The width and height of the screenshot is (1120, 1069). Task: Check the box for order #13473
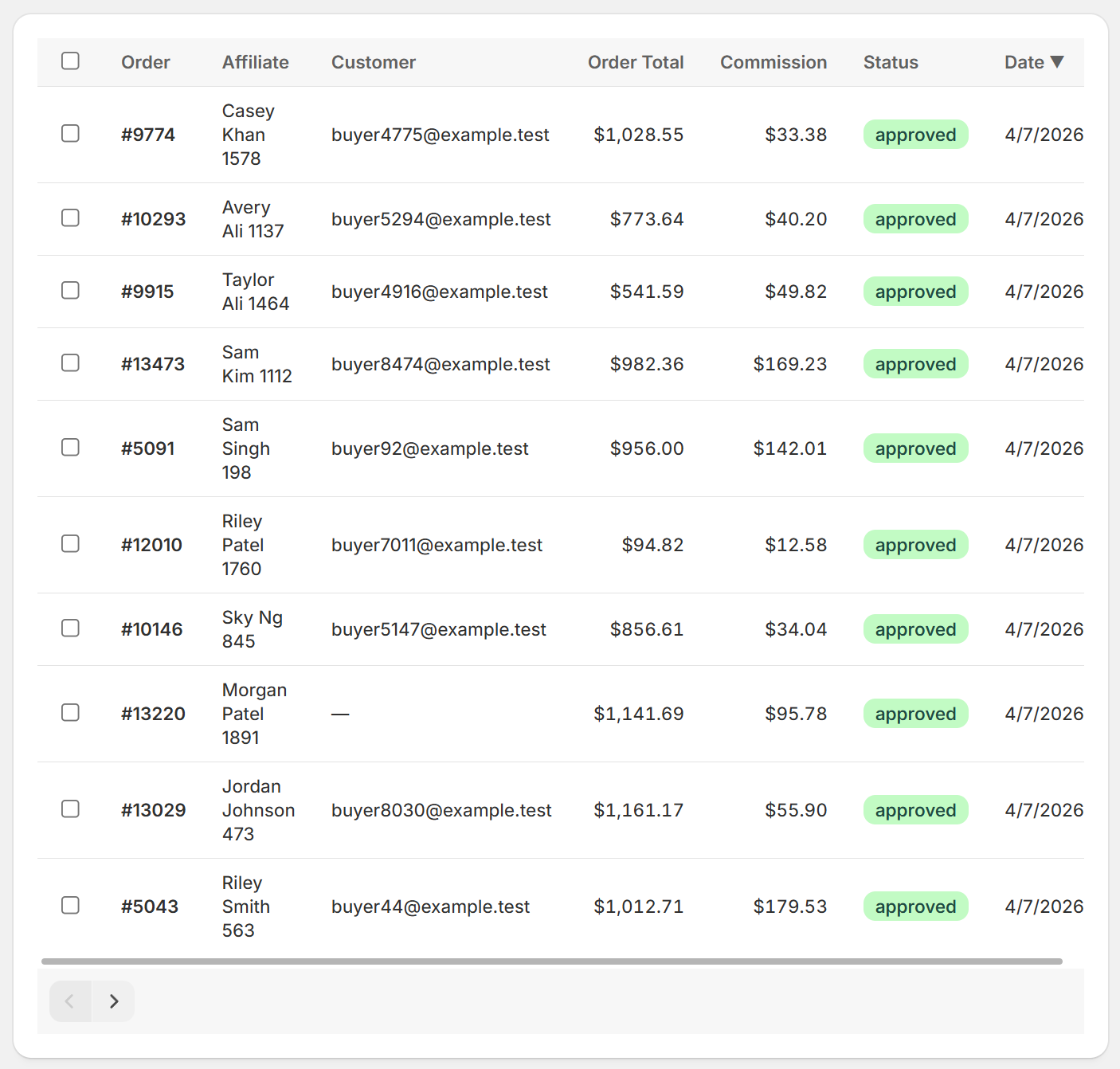pyautogui.click(x=71, y=363)
